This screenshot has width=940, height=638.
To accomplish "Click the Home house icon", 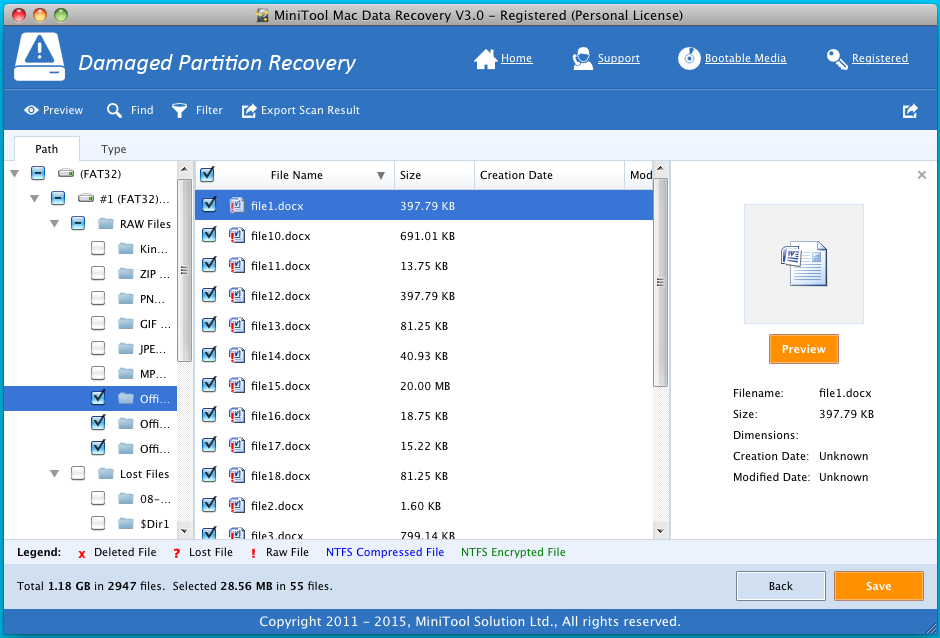I will click(486, 59).
